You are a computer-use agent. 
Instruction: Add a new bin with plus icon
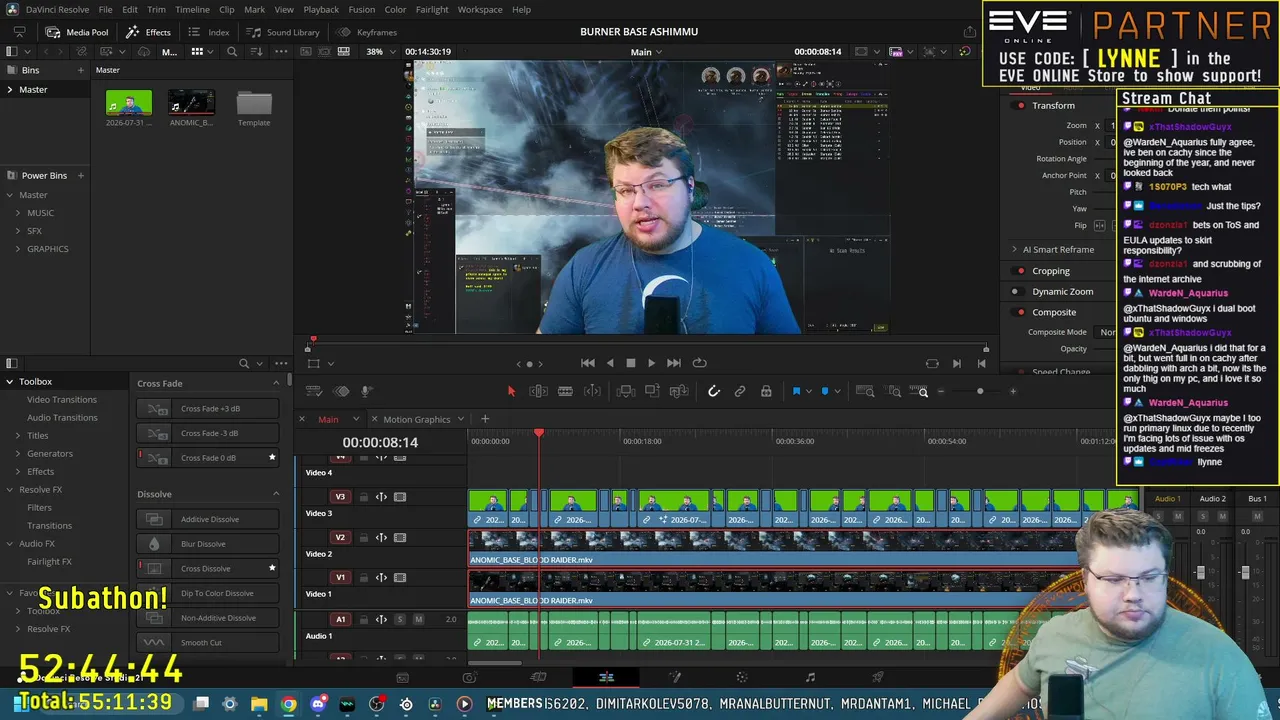(x=81, y=70)
